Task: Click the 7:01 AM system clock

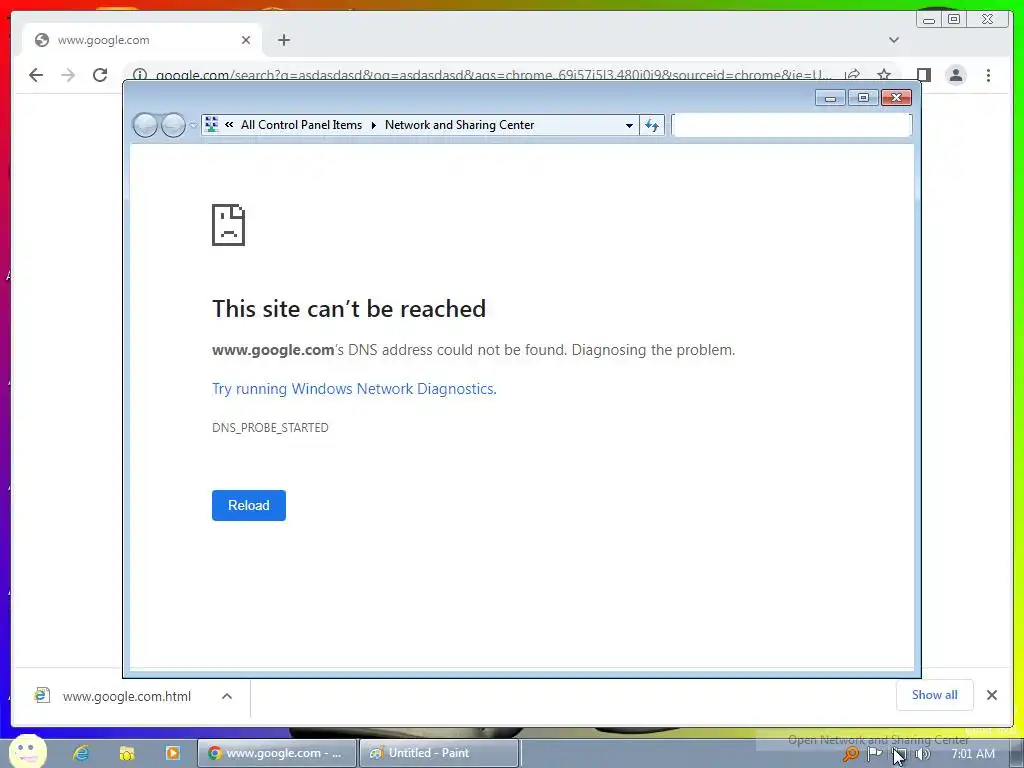Action: (x=973, y=754)
